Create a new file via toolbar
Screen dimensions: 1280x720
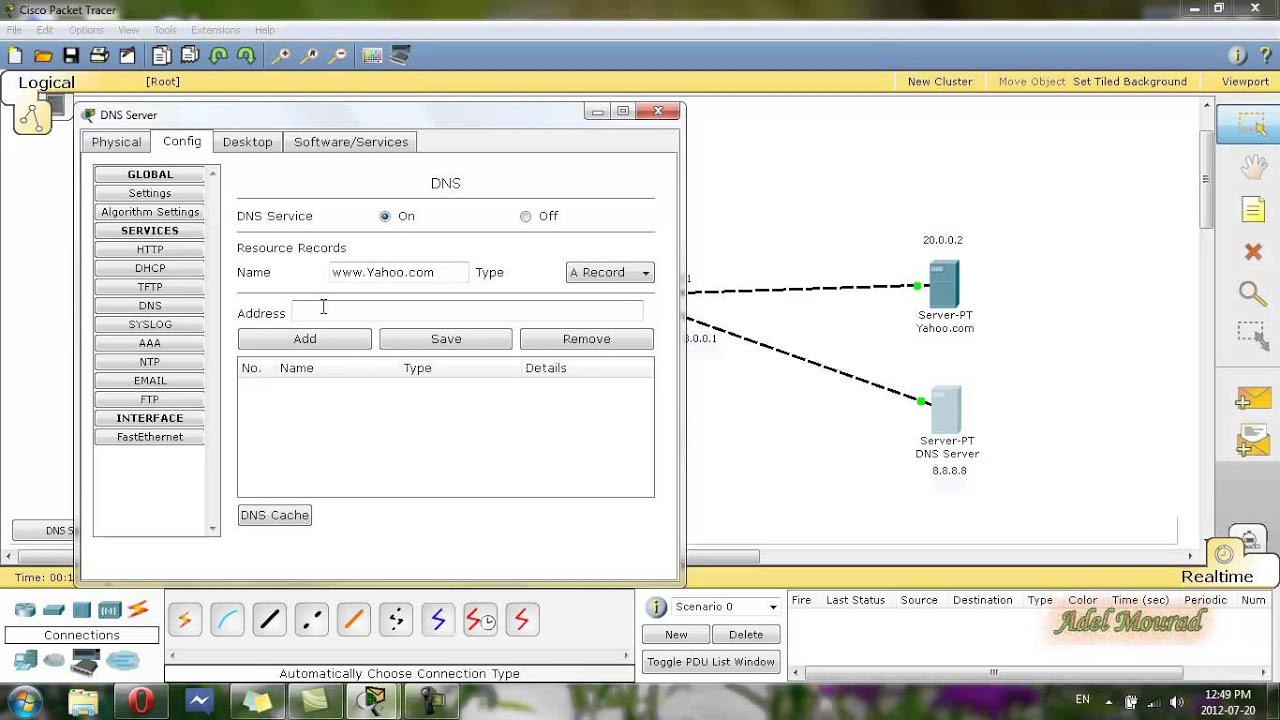pyautogui.click(x=15, y=56)
